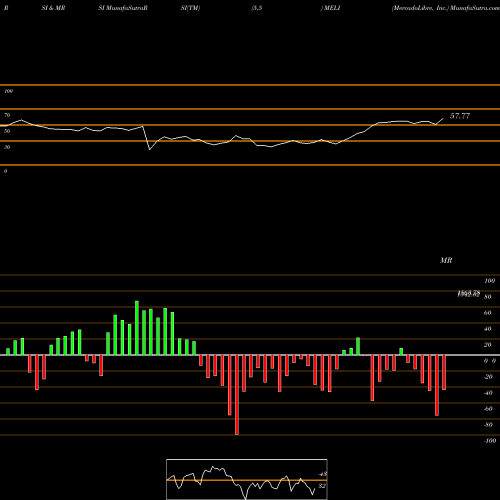Select the last red bar at right end
This screenshot has height=500, width=500.
(x=444, y=372)
